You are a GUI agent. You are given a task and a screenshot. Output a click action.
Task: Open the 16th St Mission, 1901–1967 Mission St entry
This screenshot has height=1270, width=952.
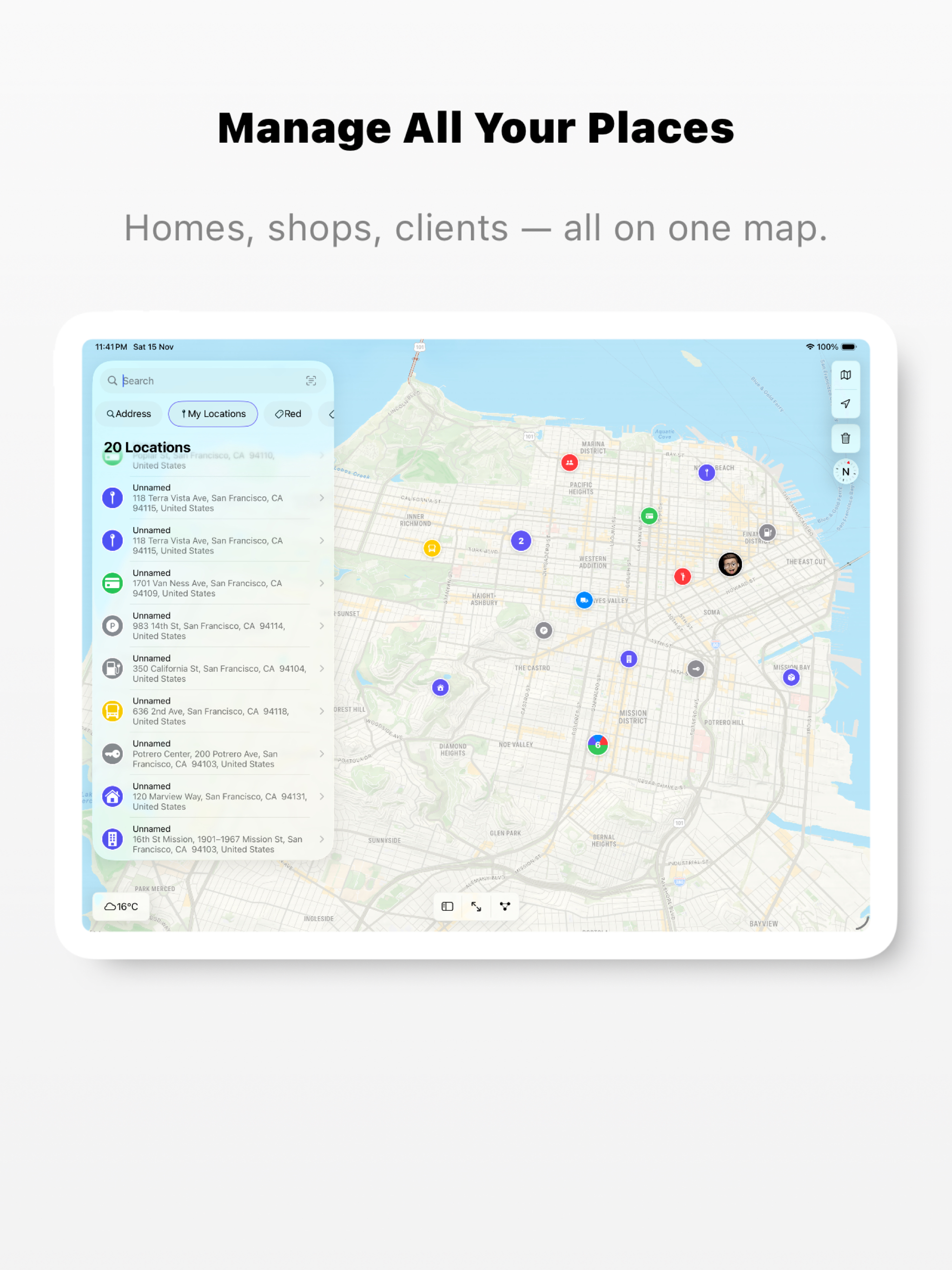click(213, 839)
